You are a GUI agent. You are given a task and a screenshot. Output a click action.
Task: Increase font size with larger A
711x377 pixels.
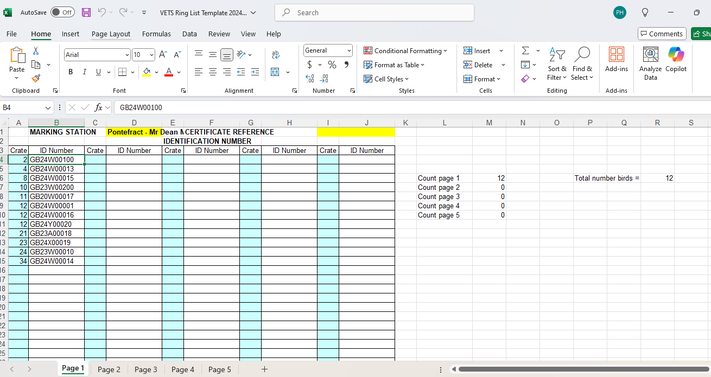[x=163, y=55]
